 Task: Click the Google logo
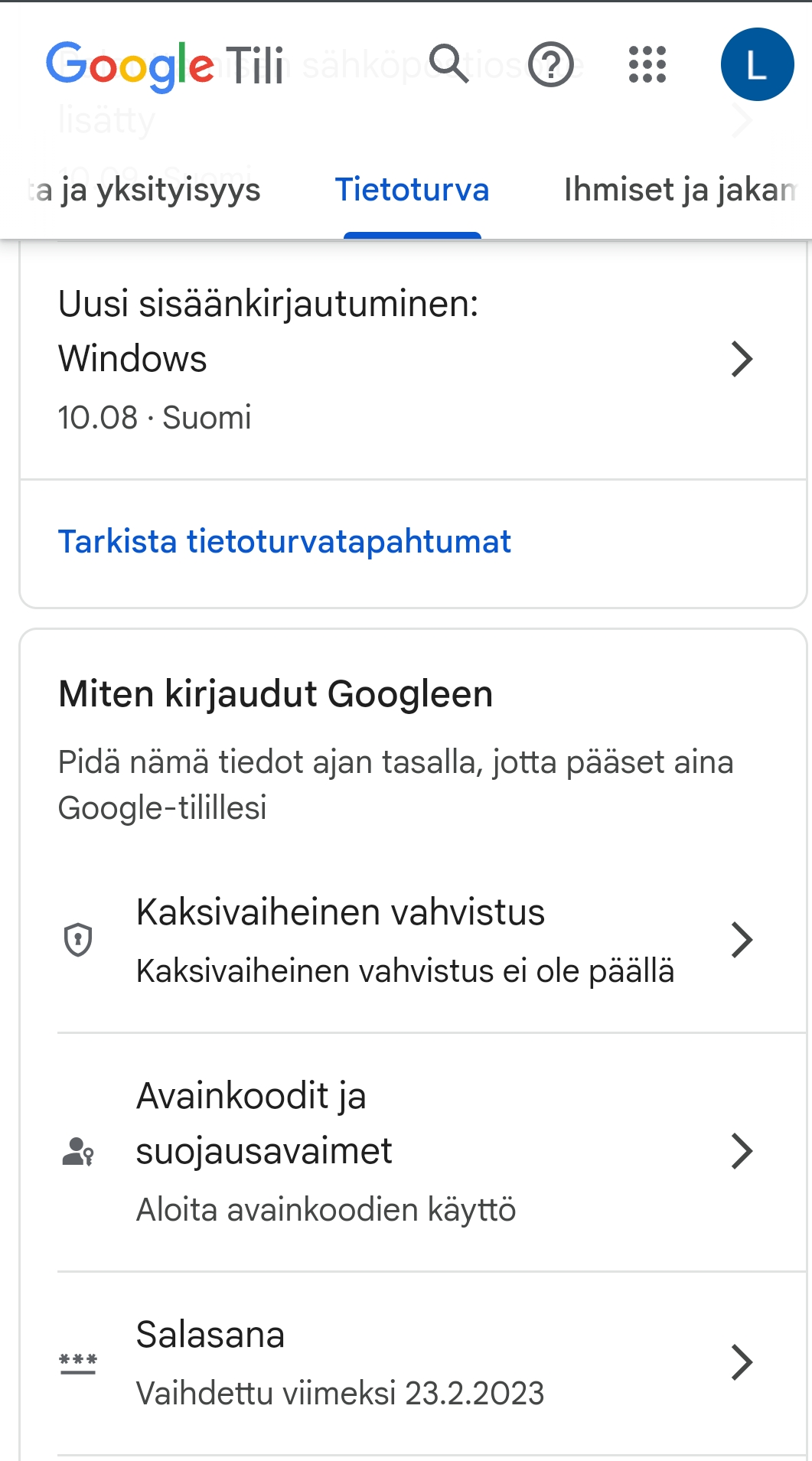coord(130,66)
